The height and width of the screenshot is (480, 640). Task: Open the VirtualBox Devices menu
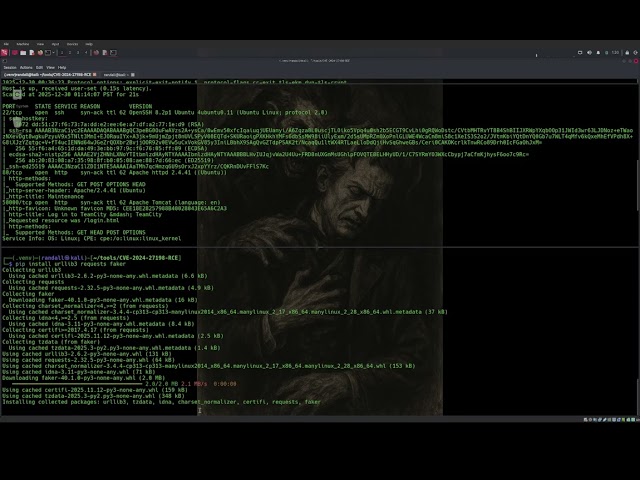click(72, 44)
